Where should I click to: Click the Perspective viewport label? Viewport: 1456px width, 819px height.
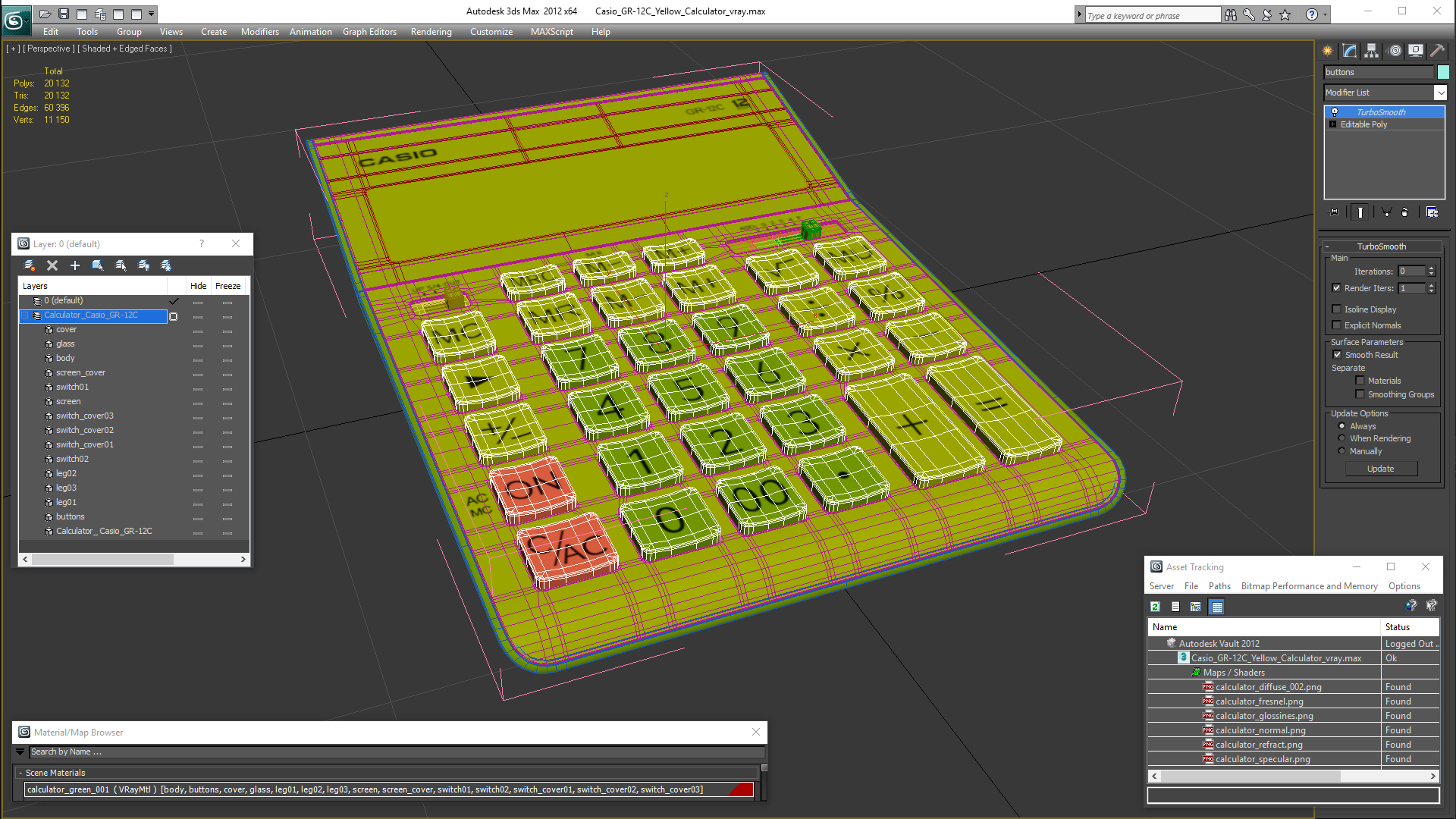click(x=49, y=49)
